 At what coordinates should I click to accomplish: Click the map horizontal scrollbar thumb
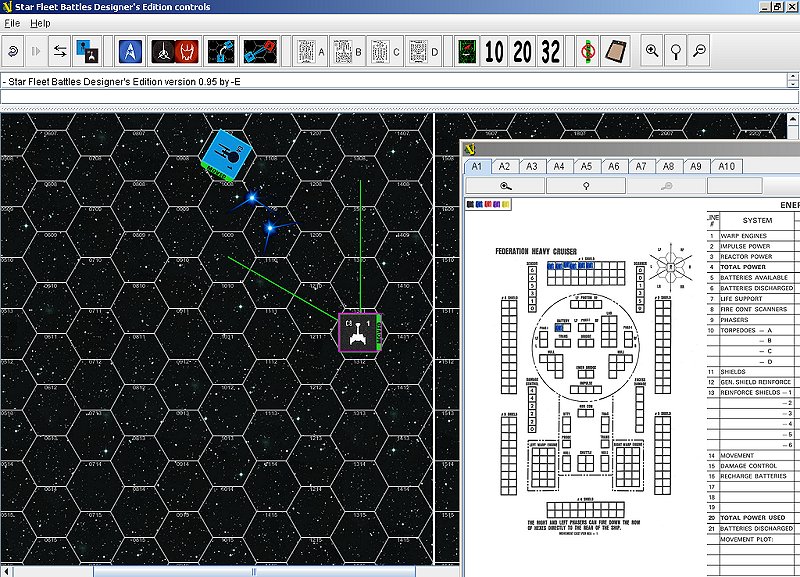[x=254, y=572]
